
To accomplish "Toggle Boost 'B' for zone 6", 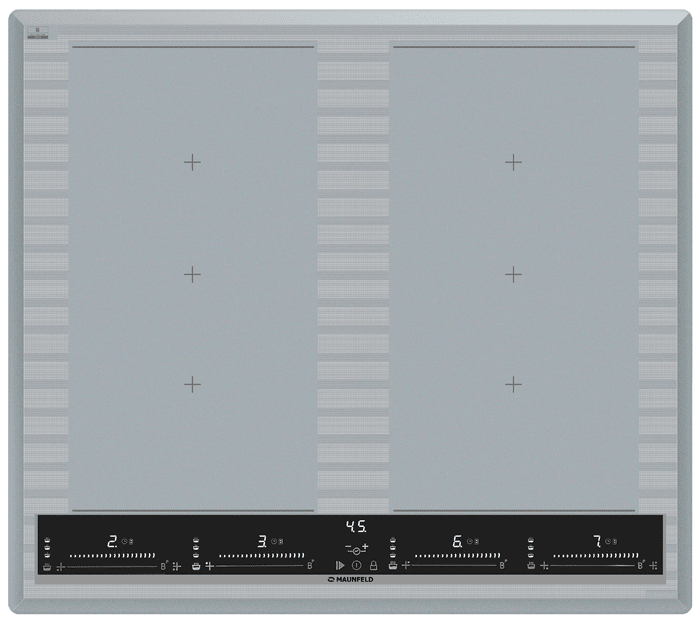I will 502,565.
